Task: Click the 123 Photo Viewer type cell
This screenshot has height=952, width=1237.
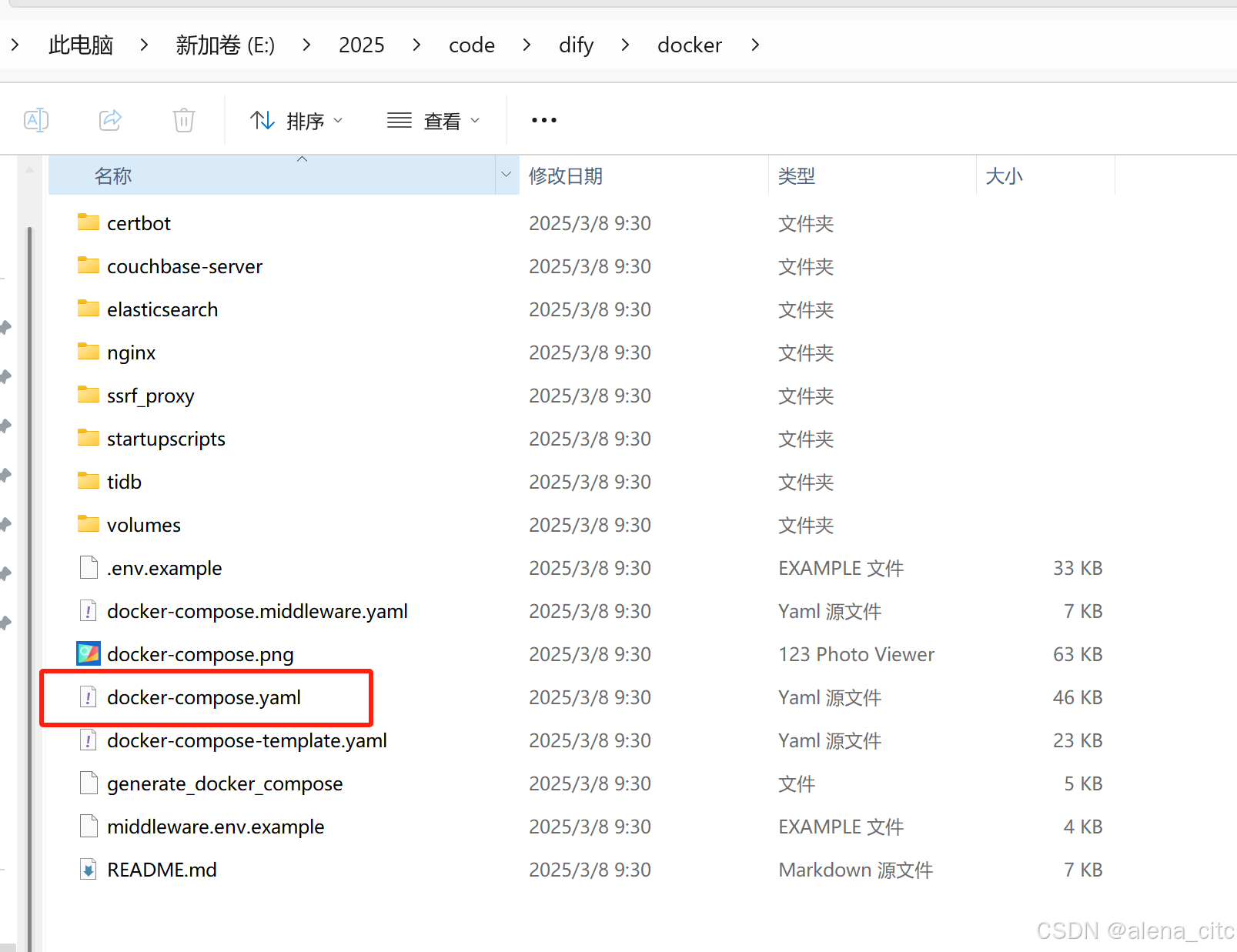Action: tap(856, 654)
